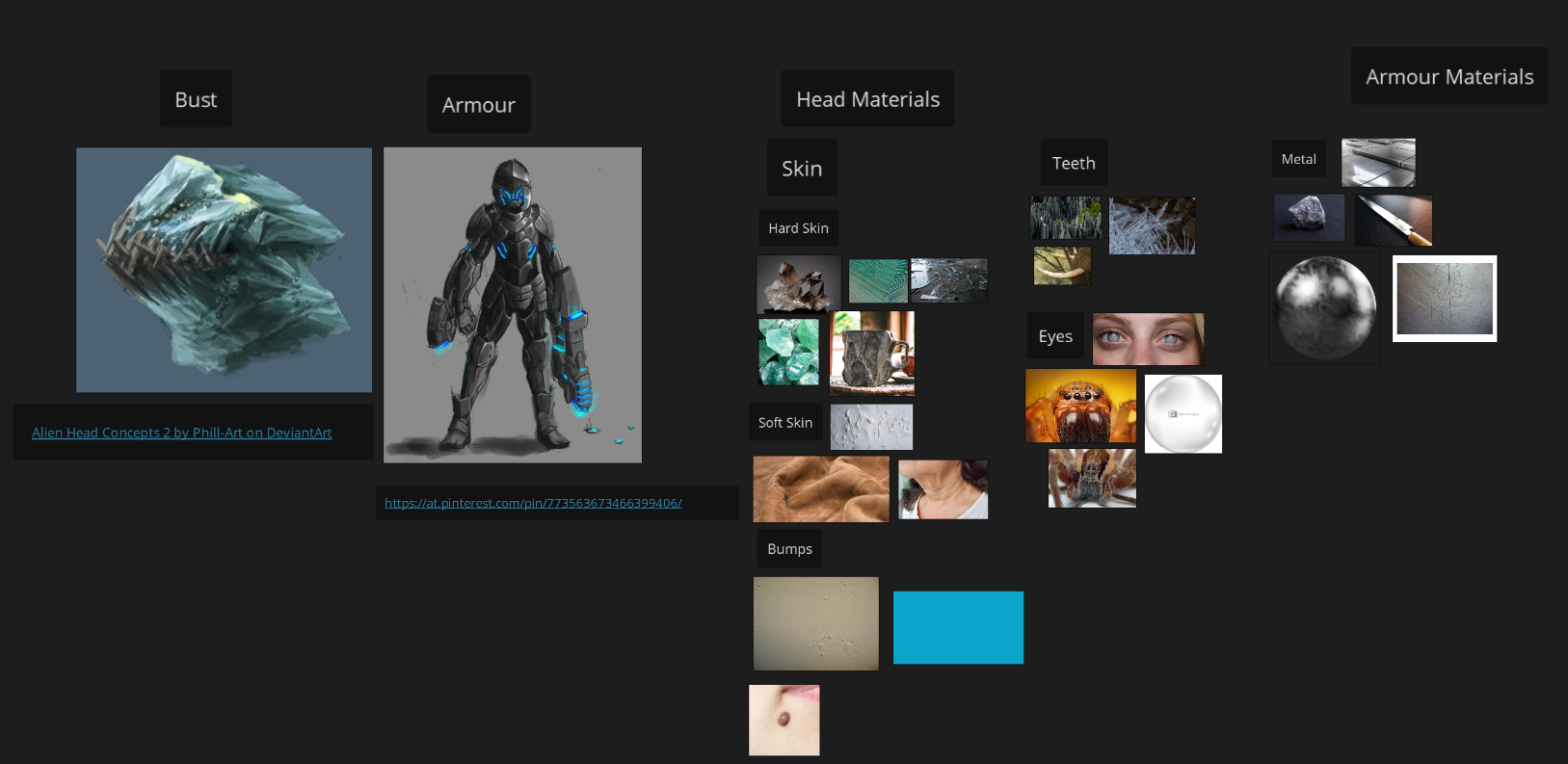Select the orange jumping spider image
1568x764 pixels.
pyautogui.click(x=1080, y=406)
